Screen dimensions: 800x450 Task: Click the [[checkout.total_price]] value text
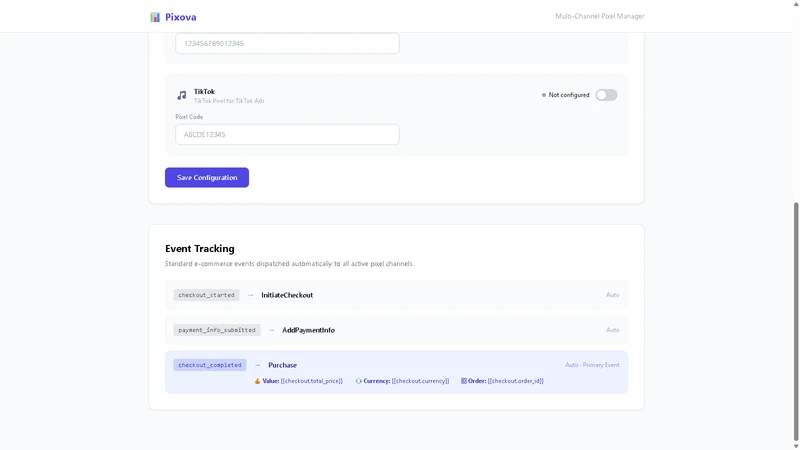point(311,381)
